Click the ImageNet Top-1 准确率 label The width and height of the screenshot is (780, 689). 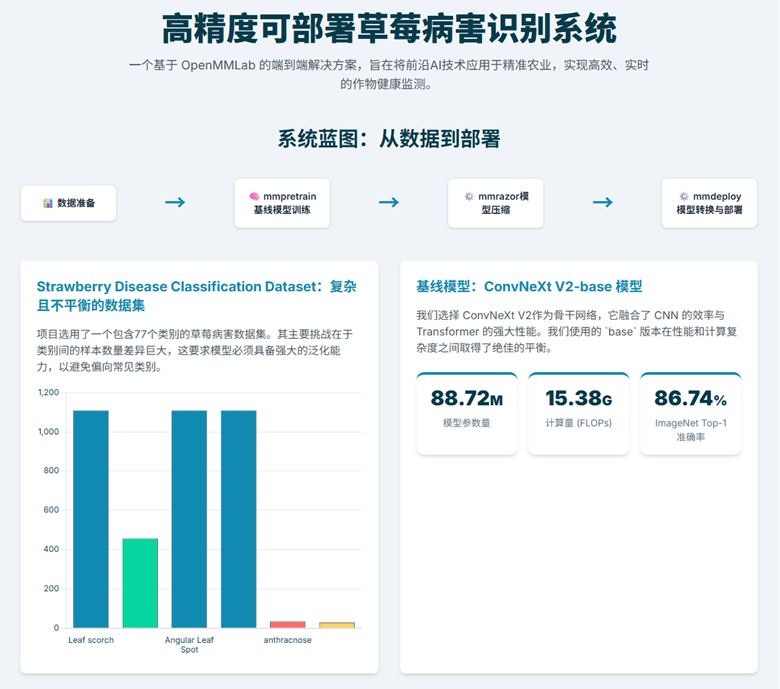(690, 430)
